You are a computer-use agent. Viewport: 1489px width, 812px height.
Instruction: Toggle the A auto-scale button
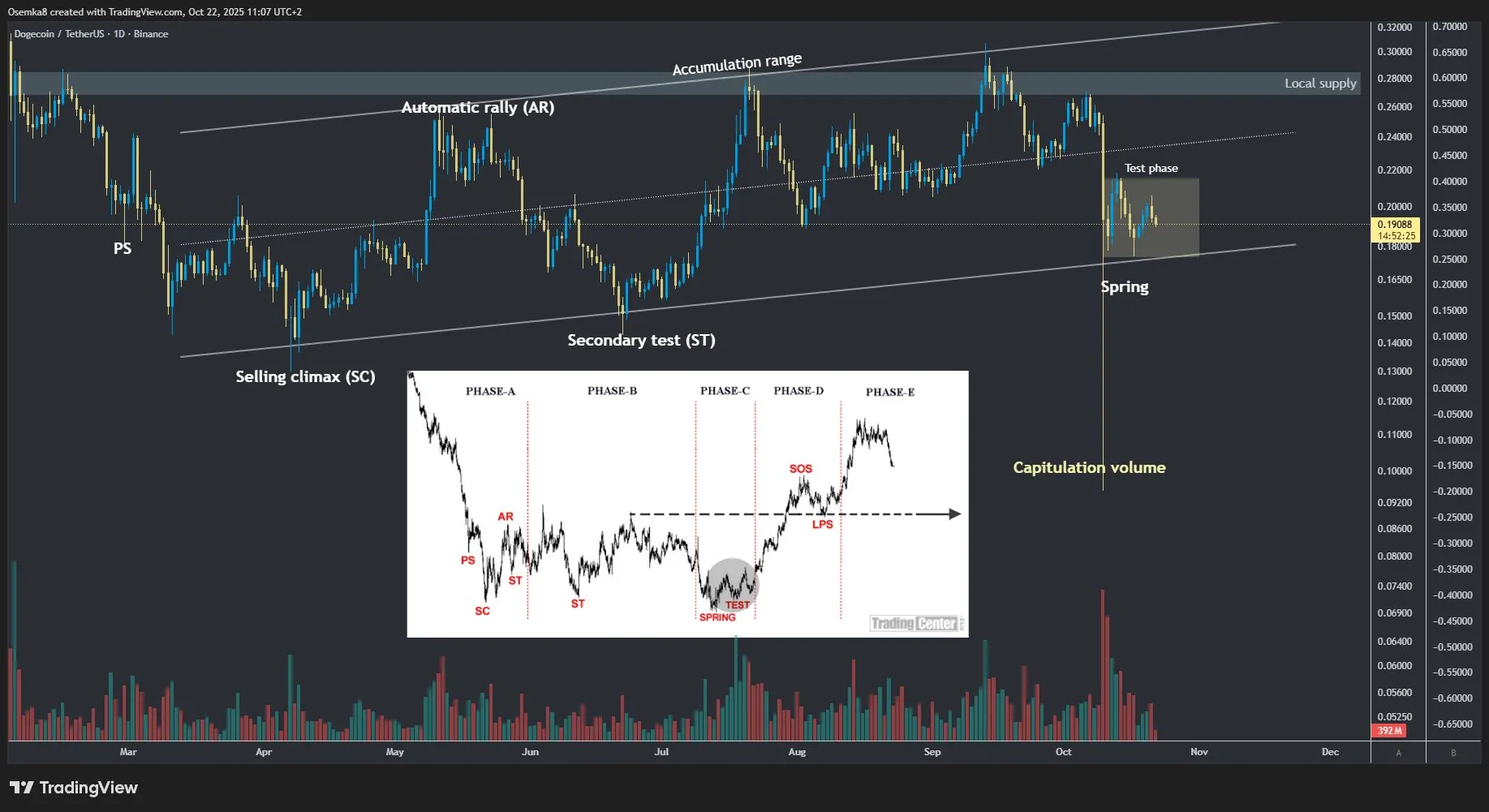tap(1398, 753)
